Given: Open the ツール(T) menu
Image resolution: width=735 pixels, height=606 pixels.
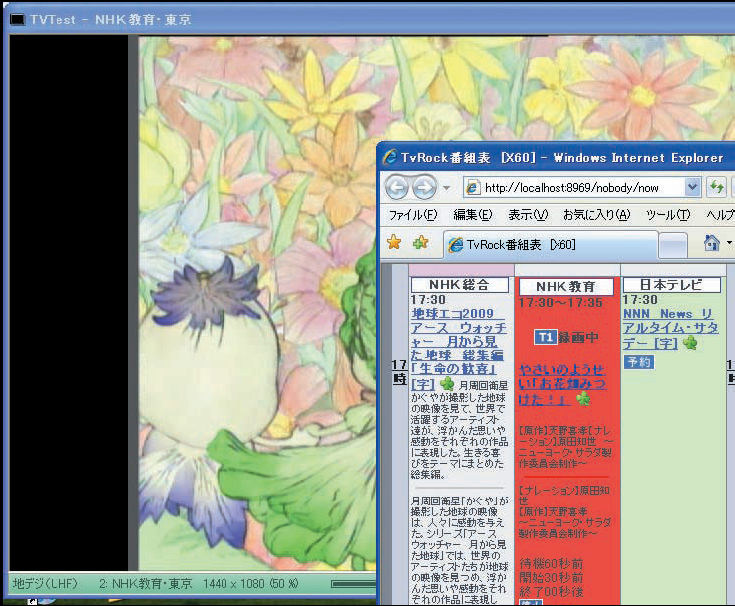Looking at the screenshot, I should pos(668,215).
